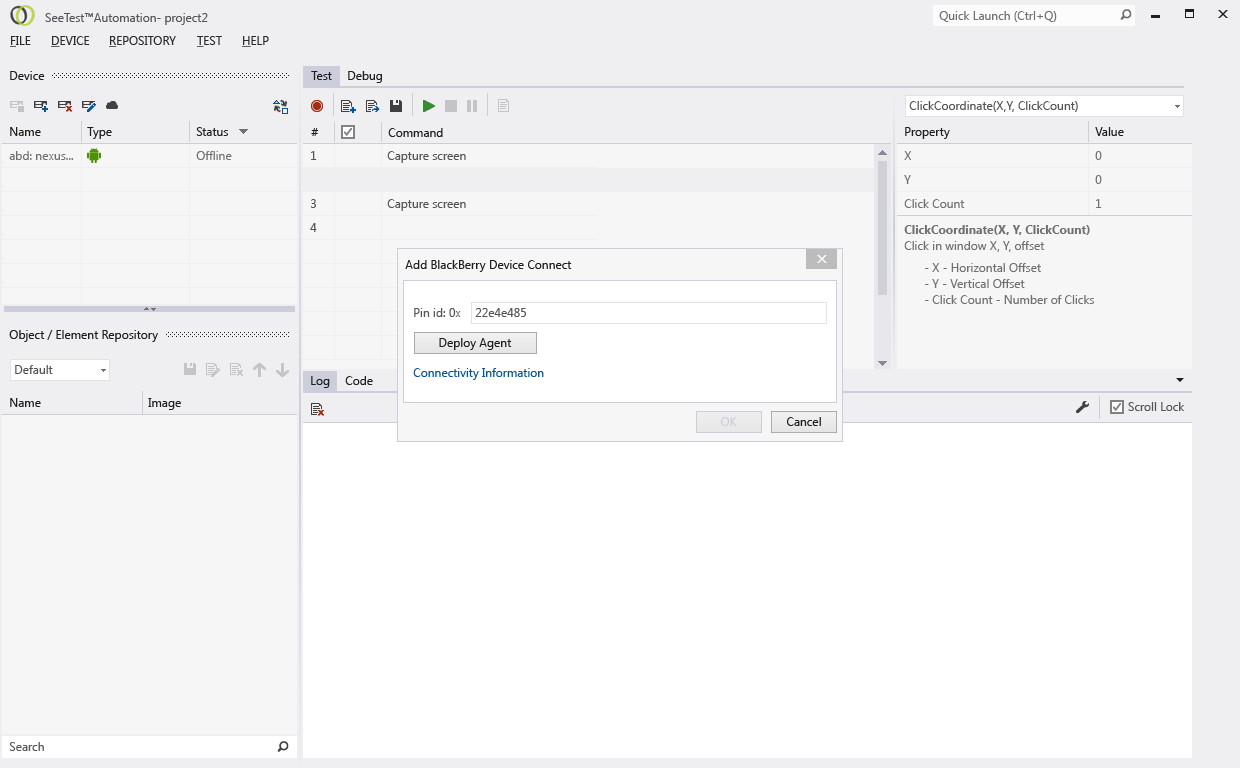Start recording with the red record icon
Viewport: 1240px width, 768px height.
coord(317,106)
